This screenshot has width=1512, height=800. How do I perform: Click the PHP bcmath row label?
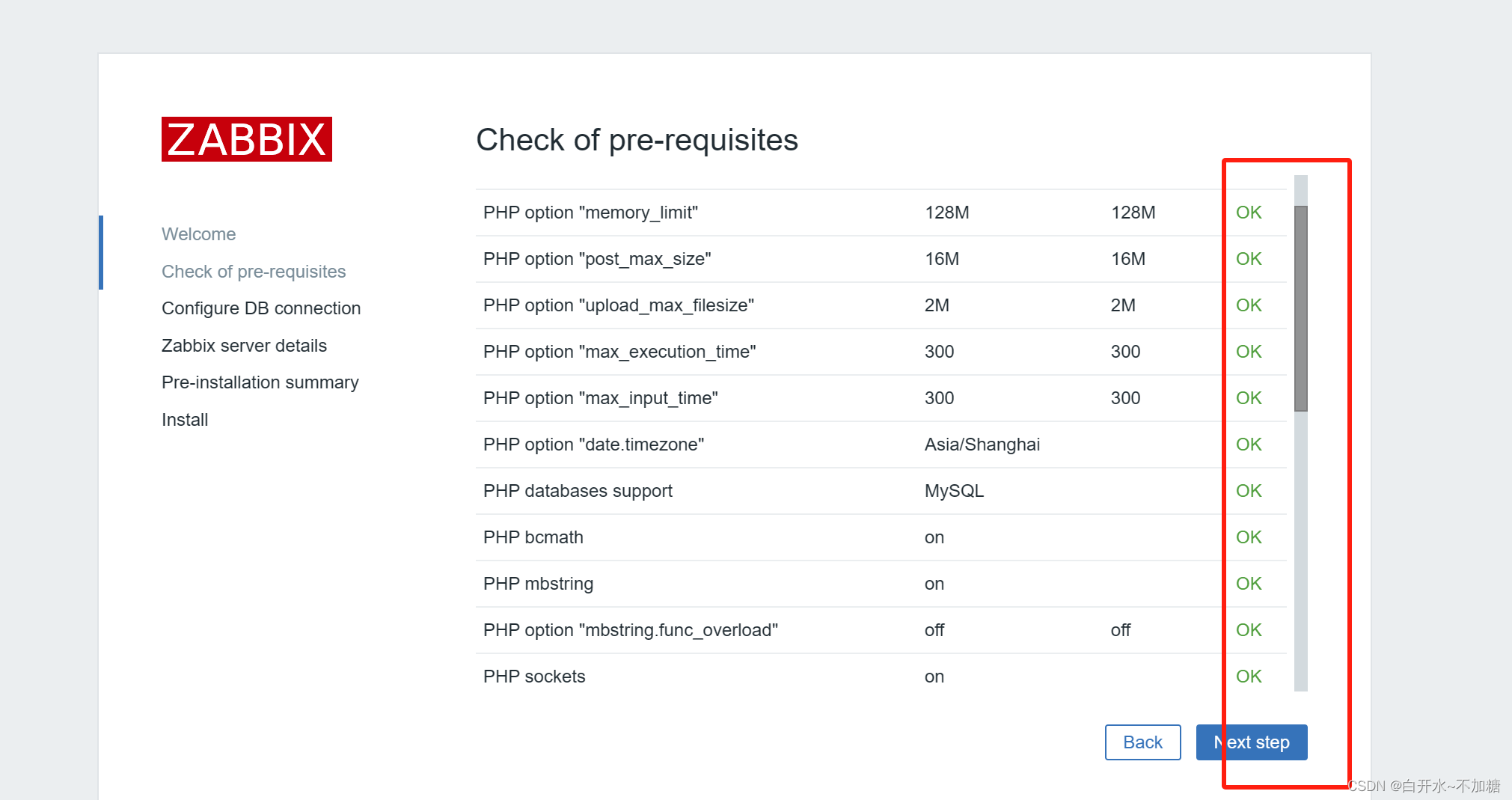pos(533,537)
